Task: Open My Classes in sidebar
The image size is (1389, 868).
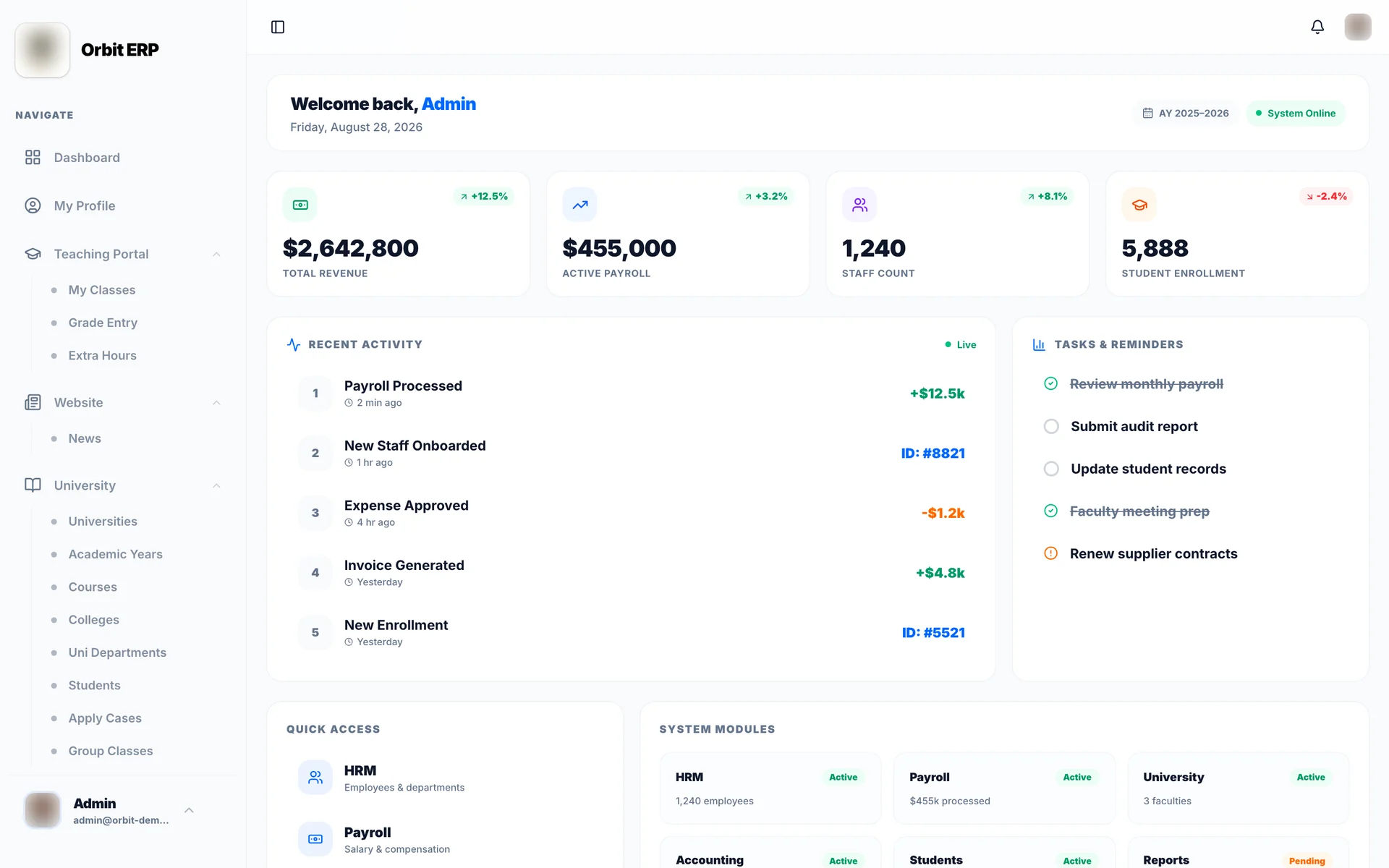Action: click(x=102, y=290)
